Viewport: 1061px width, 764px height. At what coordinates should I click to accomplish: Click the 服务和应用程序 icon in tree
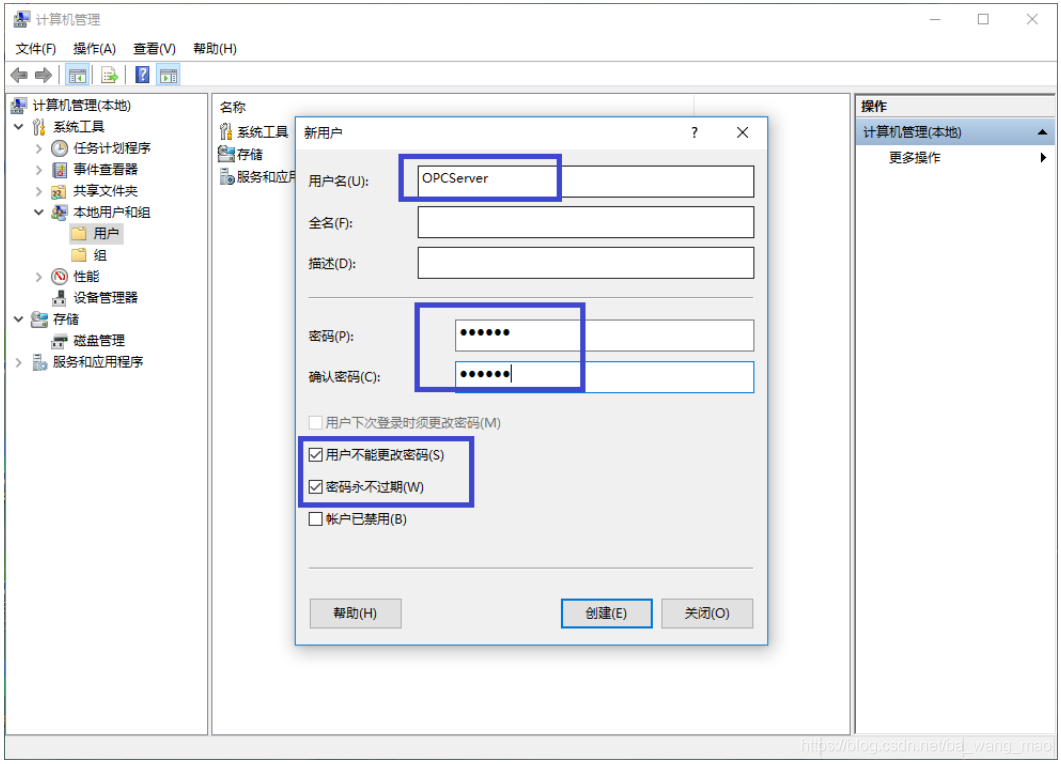pos(39,362)
